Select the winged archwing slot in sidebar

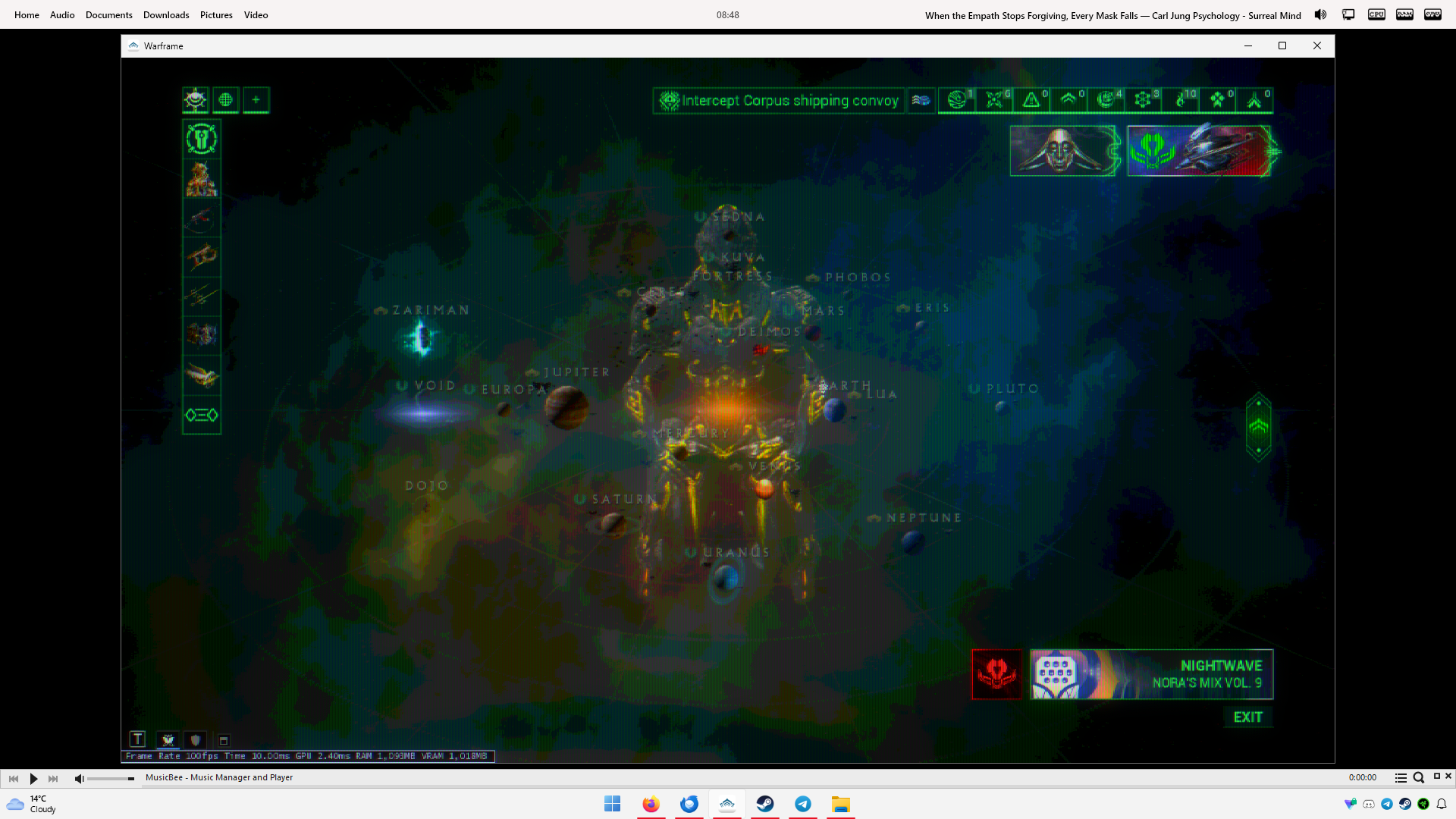click(x=202, y=375)
